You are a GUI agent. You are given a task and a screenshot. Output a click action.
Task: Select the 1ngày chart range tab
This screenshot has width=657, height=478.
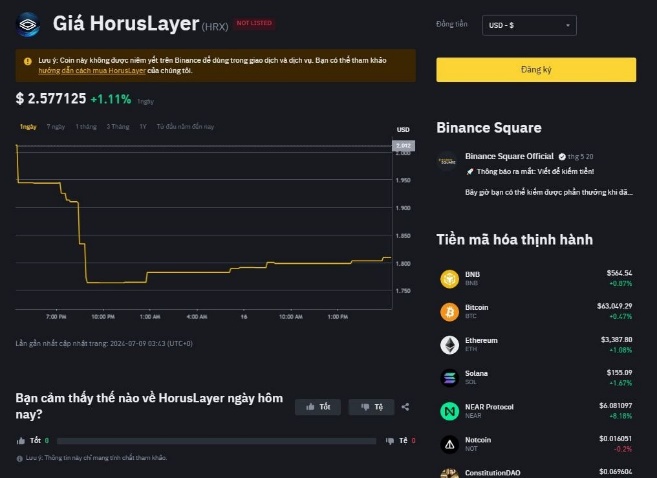(x=28, y=127)
